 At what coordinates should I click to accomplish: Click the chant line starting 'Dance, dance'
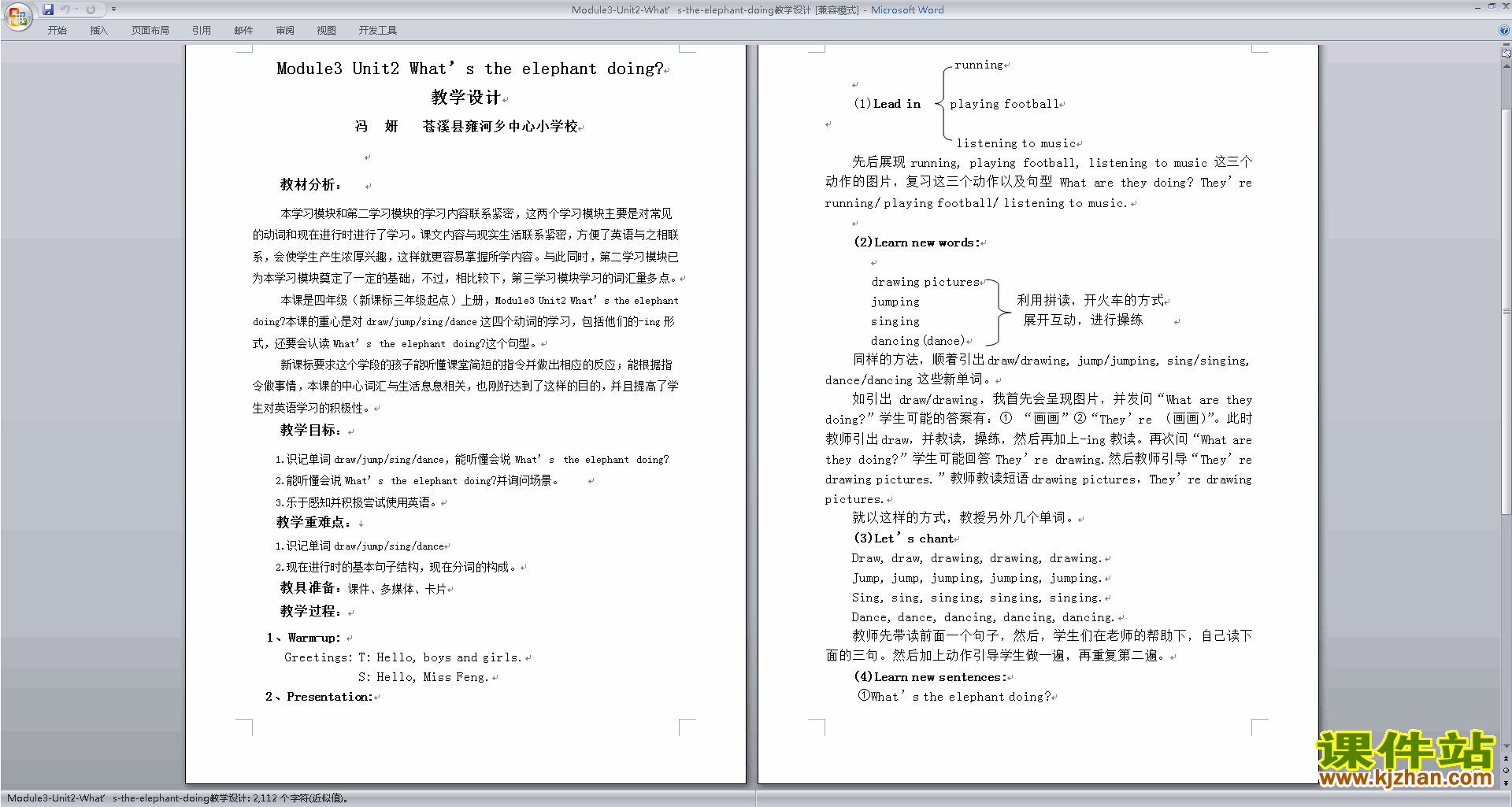[x=983, y=617]
